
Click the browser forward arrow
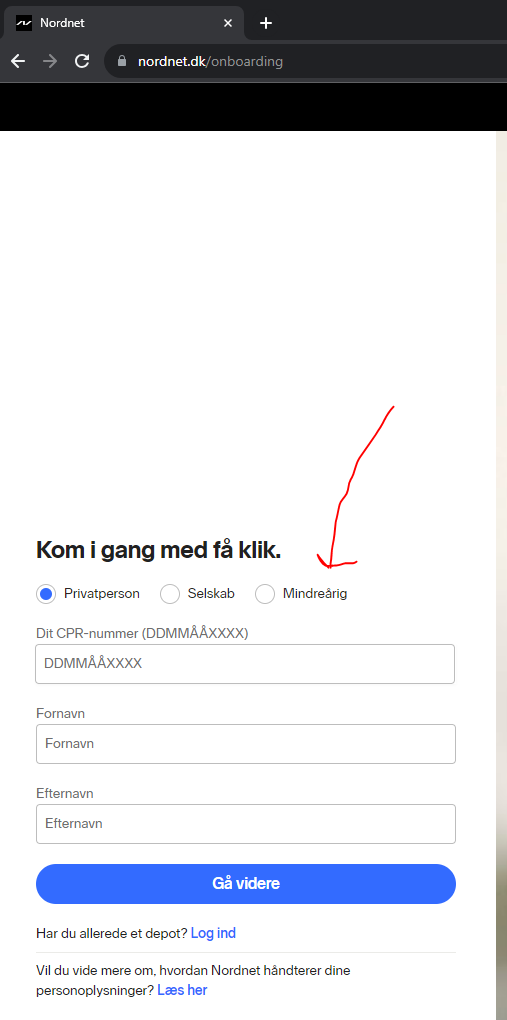50,62
